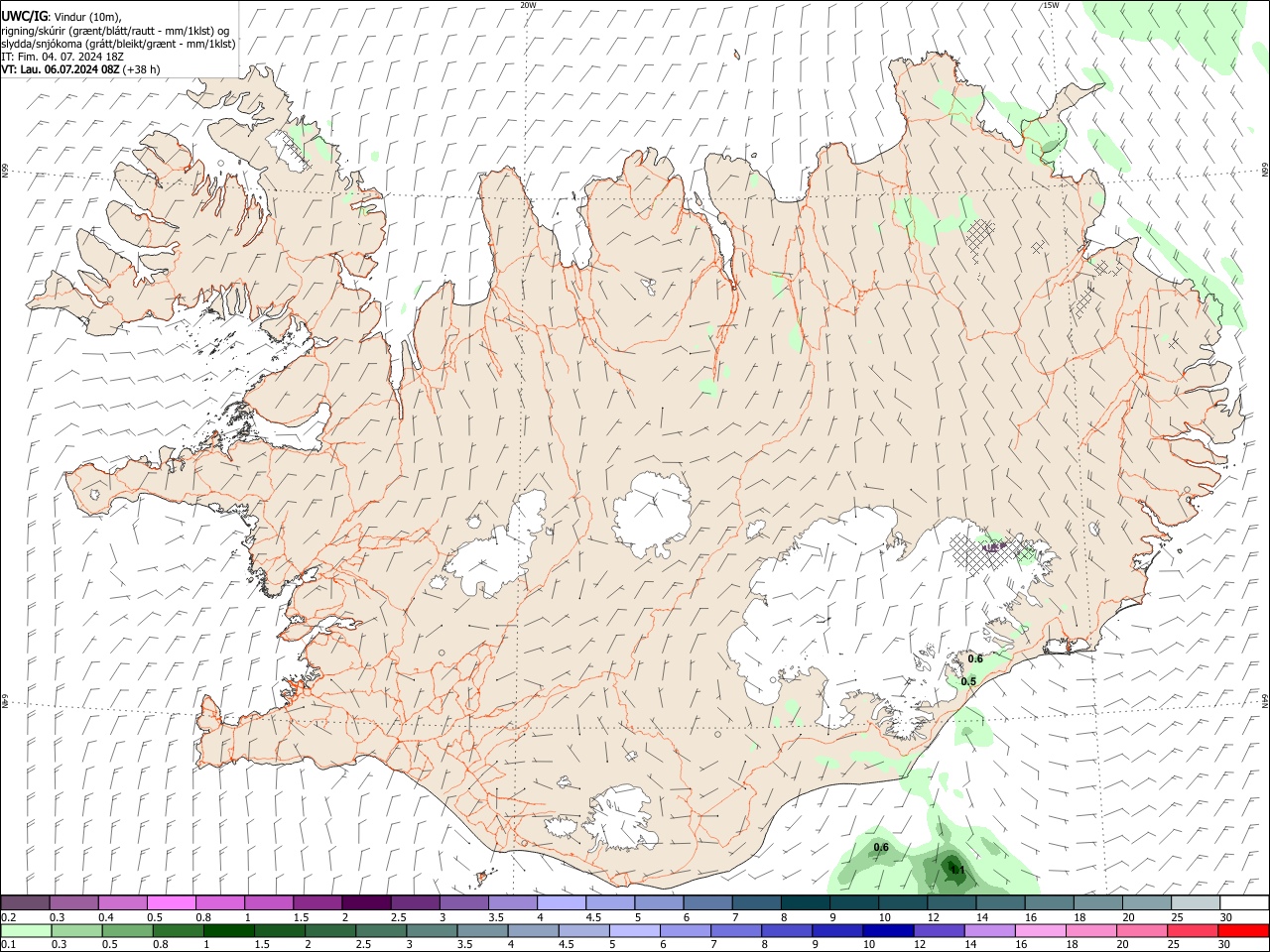The height and width of the screenshot is (952, 1270).
Task: Click the '0.6' value just above the 0.5 label
Action: 975,658
